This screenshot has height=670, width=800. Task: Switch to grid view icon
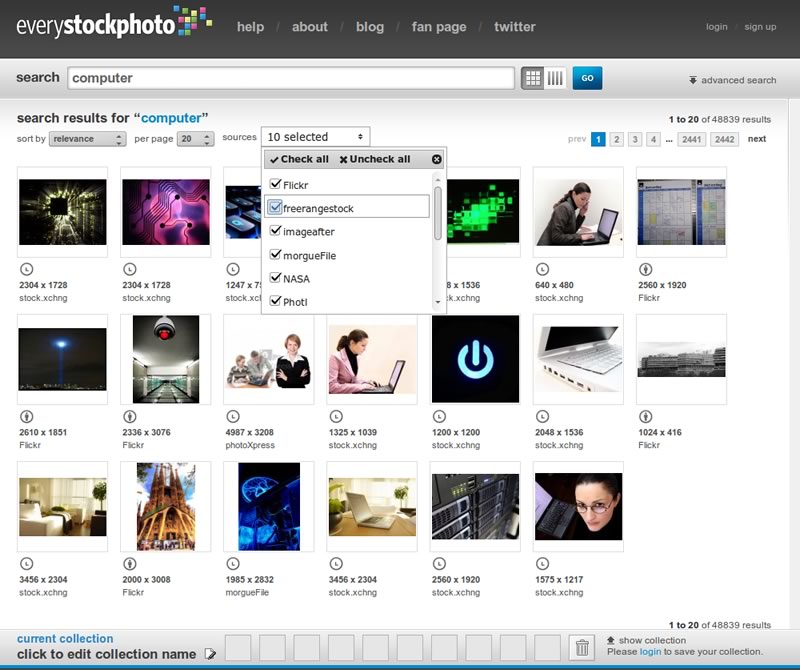(x=533, y=78)
